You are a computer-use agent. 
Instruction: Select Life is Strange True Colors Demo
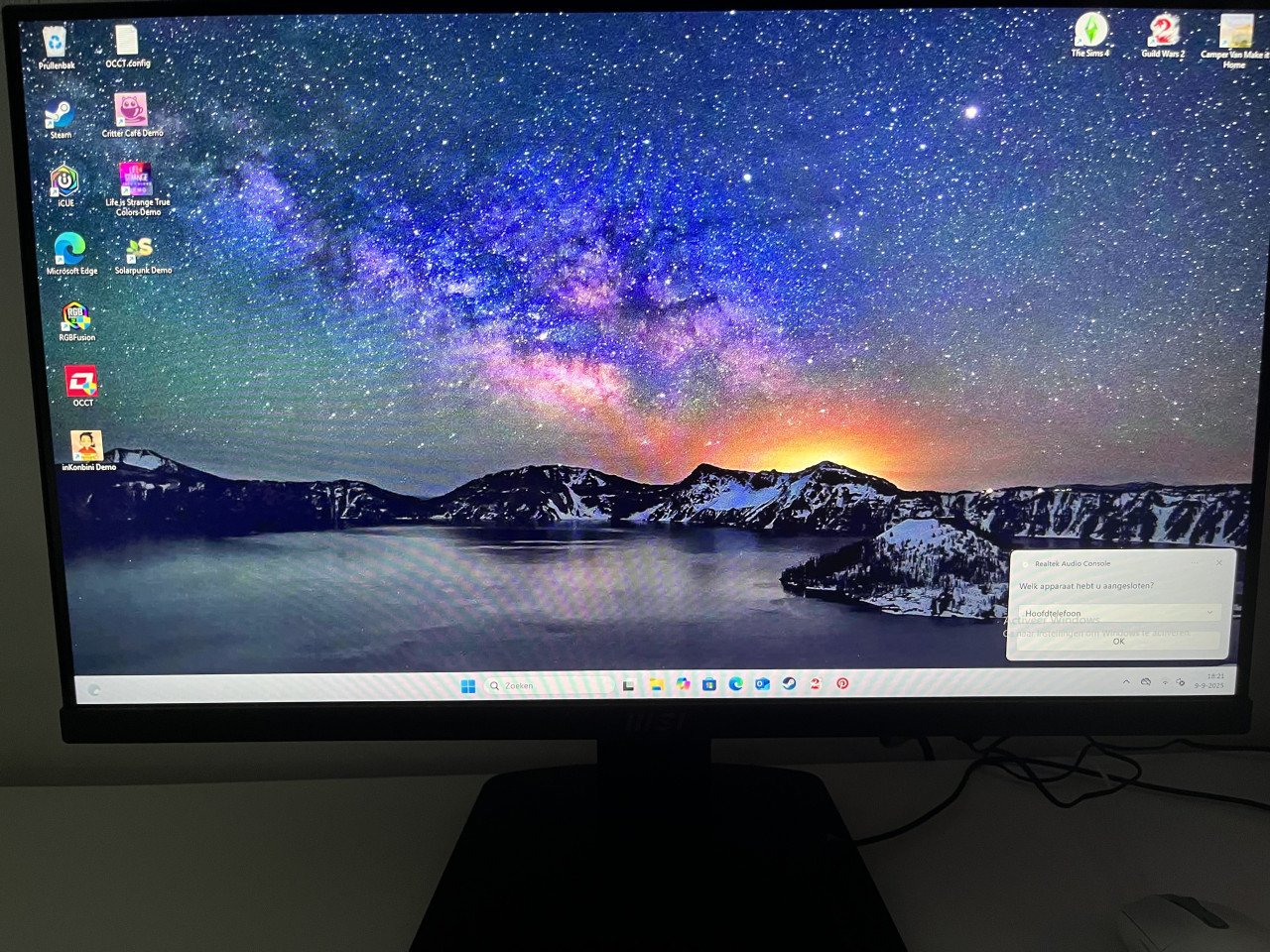[137, 189]
